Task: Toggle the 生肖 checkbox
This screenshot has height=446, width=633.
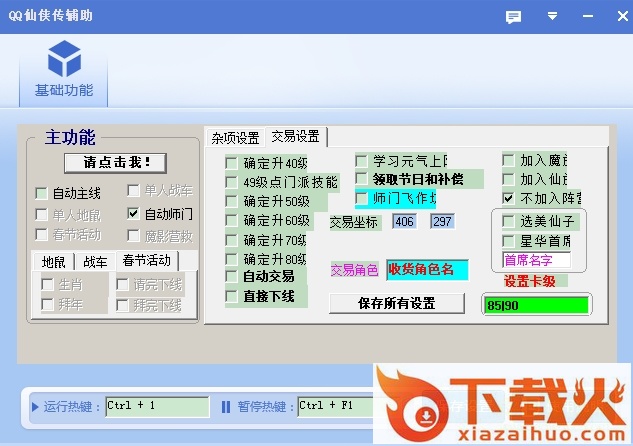Action: [47, 285]
